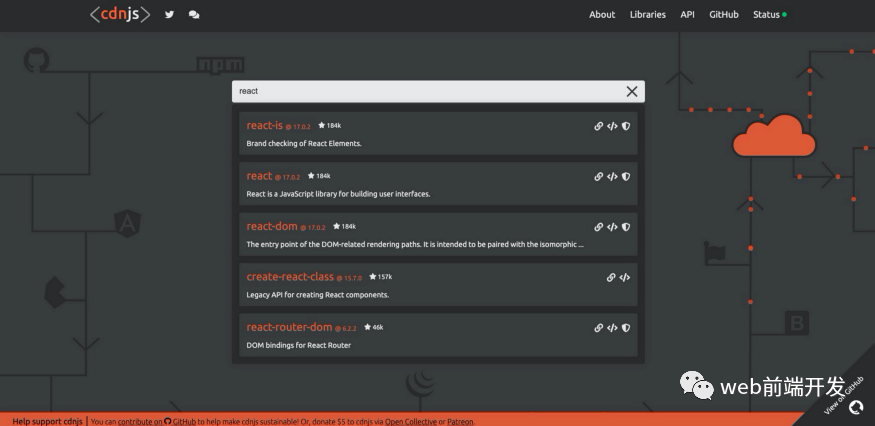Copy script tag icon for create-react-class

point(625,277)
